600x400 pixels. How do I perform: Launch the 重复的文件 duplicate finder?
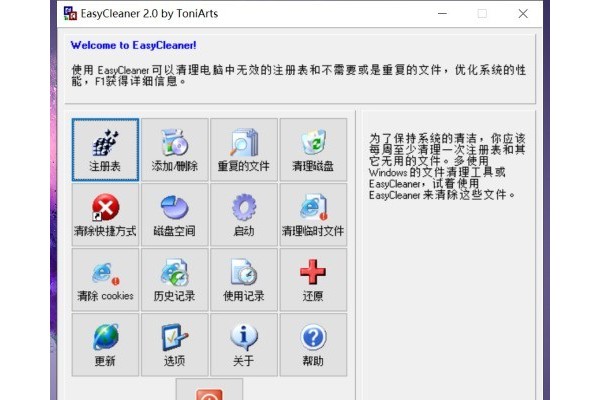click(x=244, y=150)
